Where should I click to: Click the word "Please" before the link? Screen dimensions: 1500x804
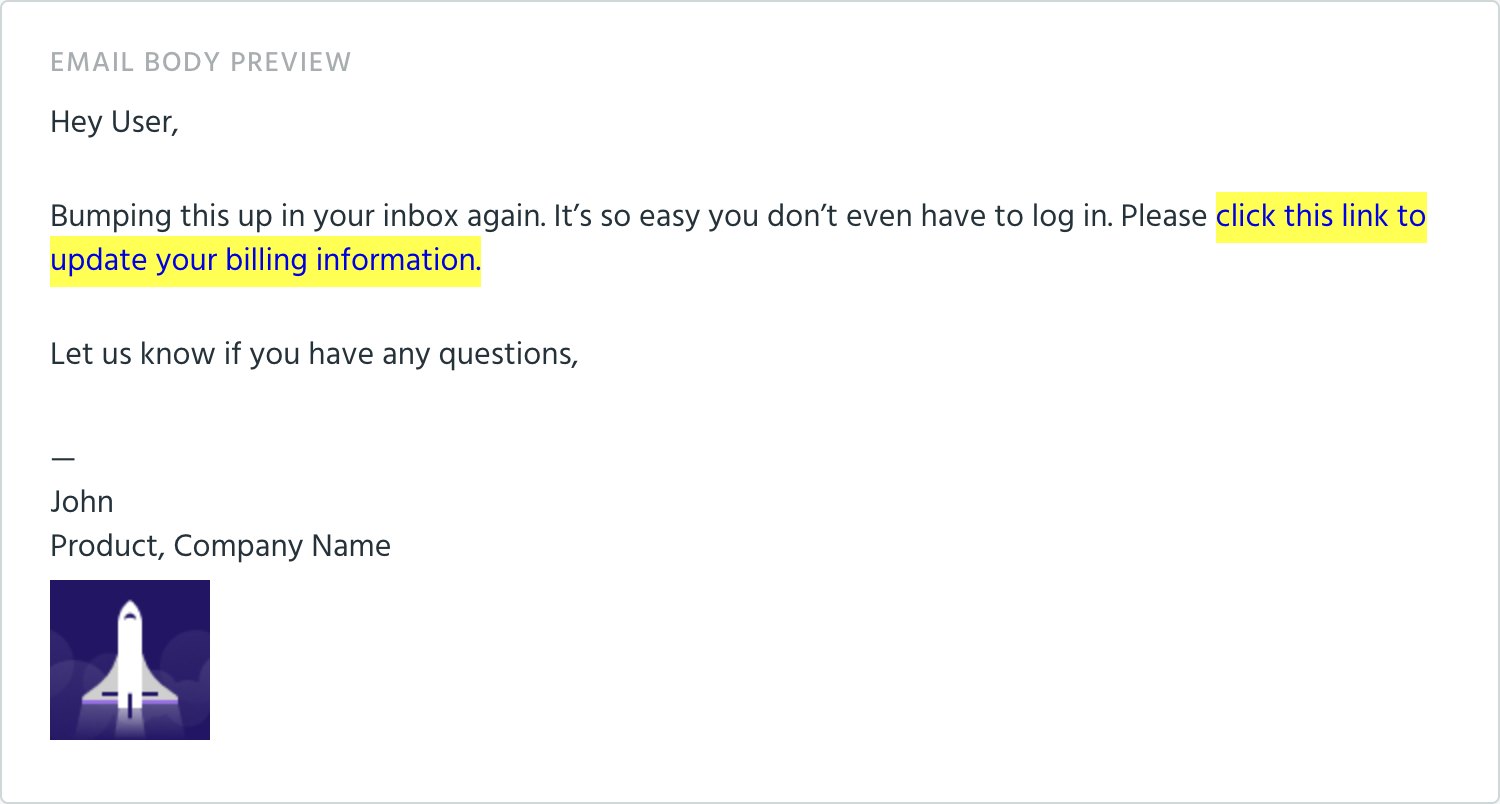[x=1164, y=216]
